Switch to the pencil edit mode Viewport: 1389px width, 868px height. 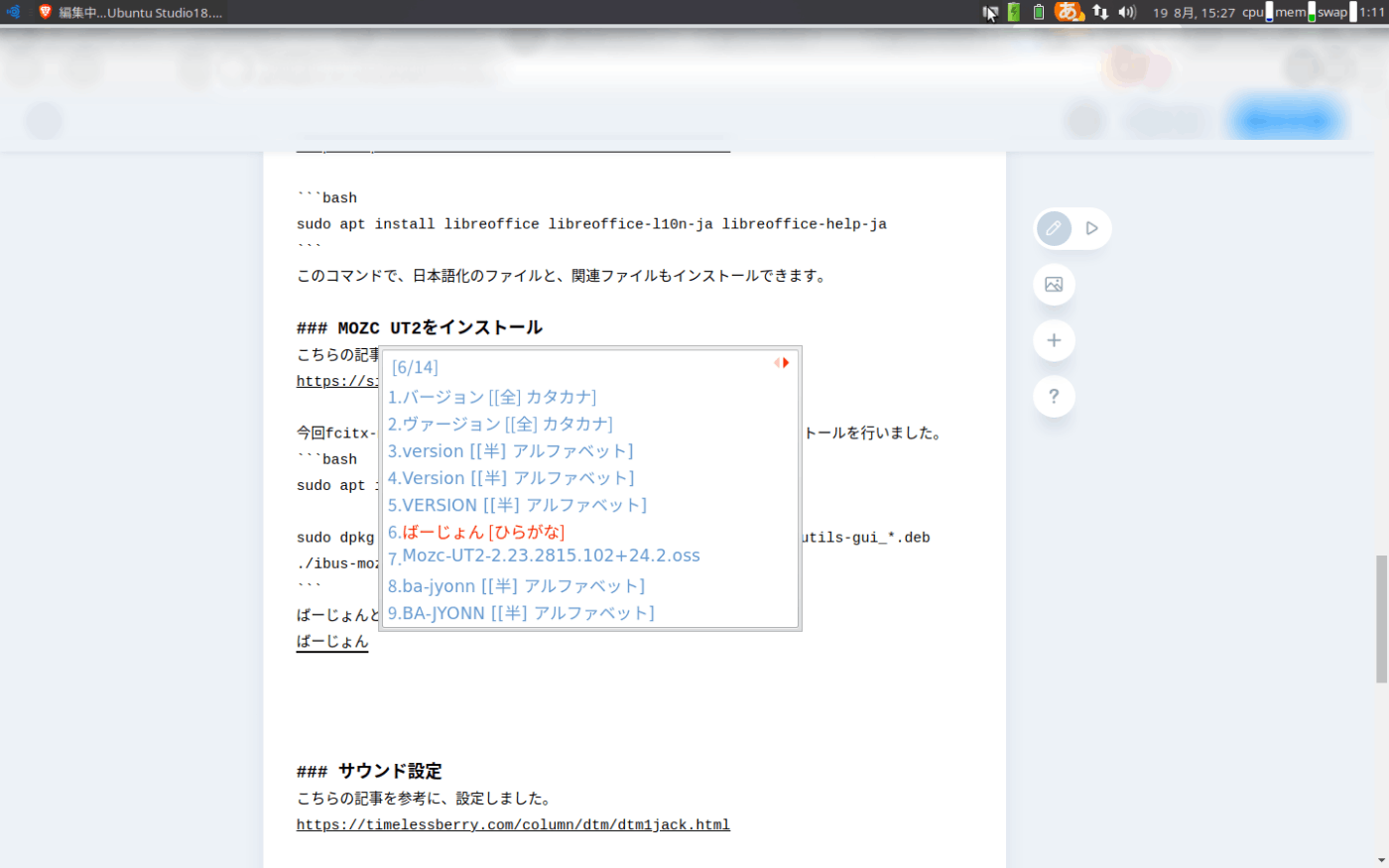coord(1054,228)
